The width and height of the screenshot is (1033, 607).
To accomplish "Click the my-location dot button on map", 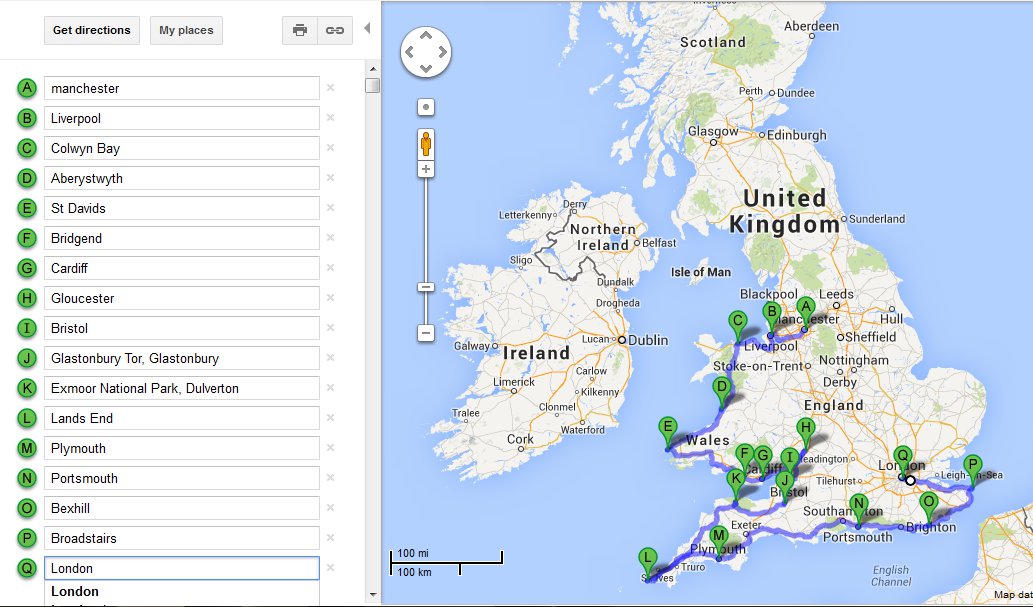I will pyautogui.click(x=426, y=106).
